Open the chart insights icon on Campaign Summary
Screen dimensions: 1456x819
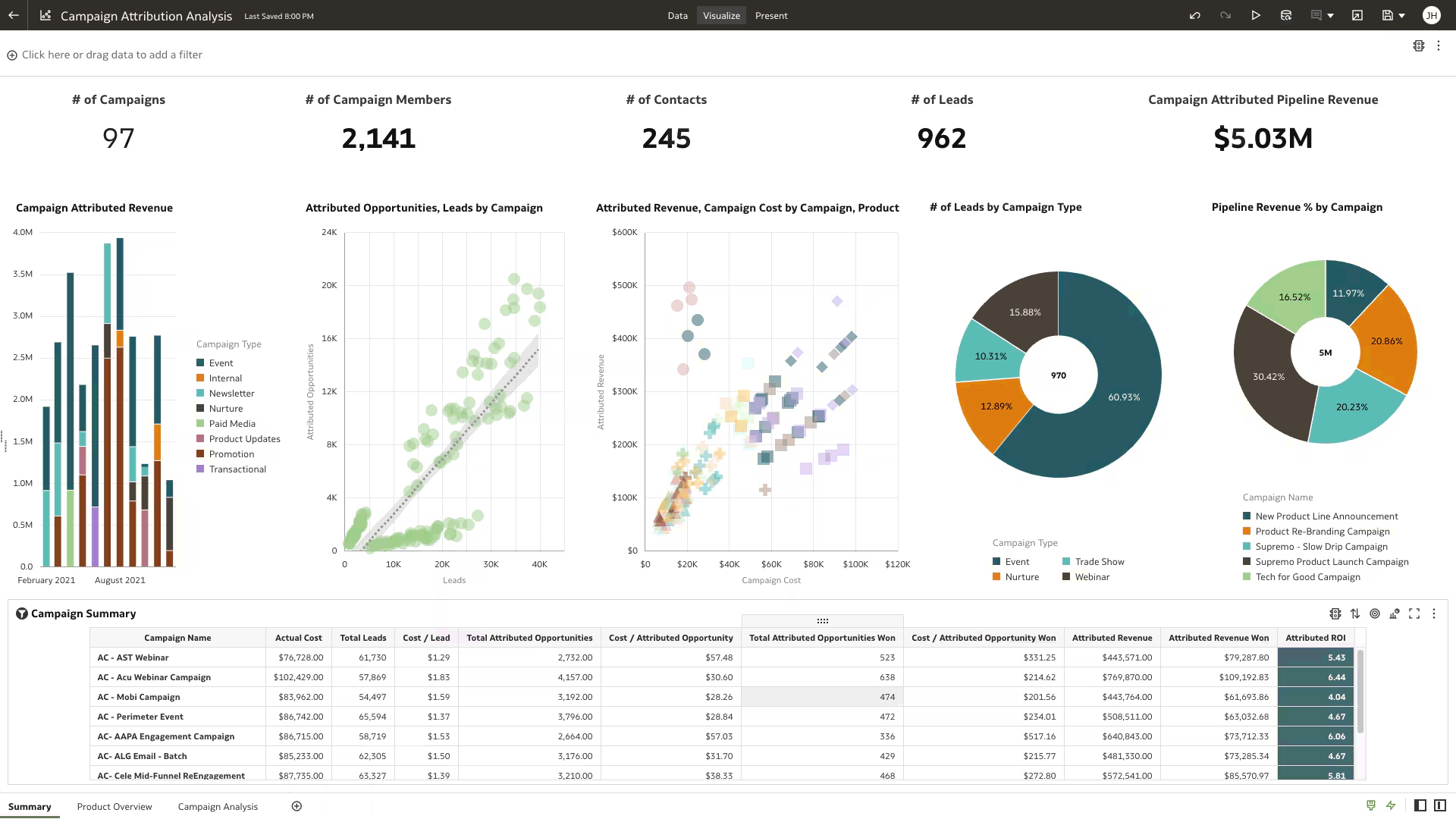pyautogui.click(x=1395, y=613)
